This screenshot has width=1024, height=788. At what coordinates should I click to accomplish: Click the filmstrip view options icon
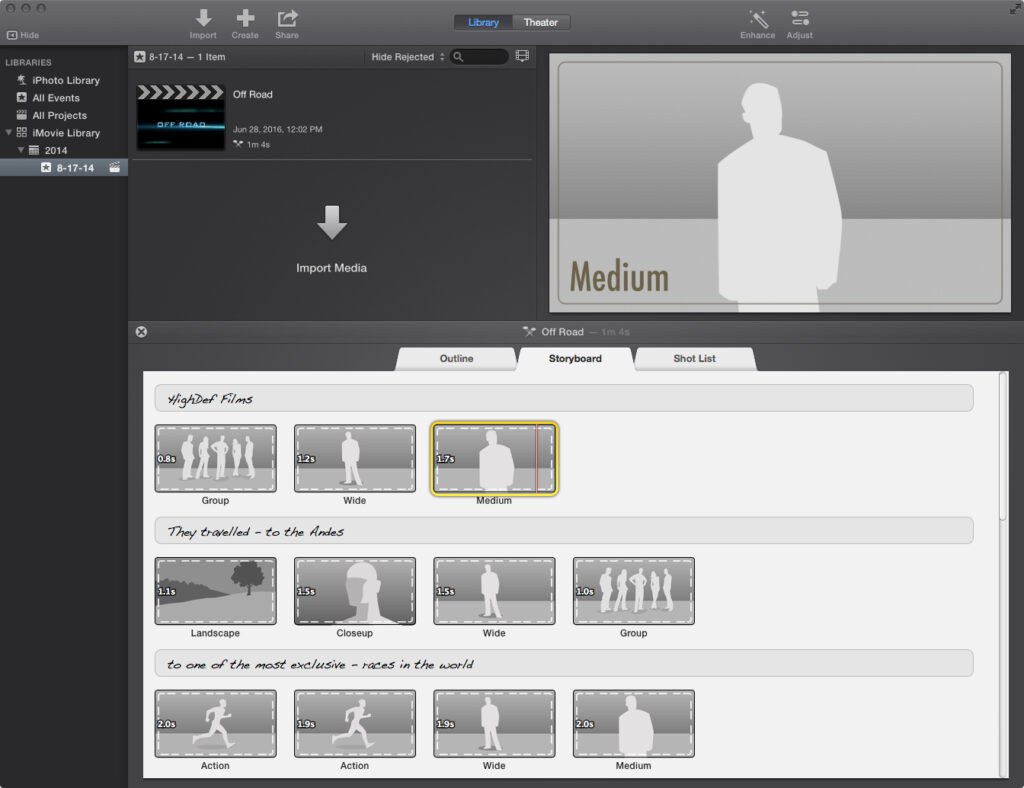[x=522, y=57]
